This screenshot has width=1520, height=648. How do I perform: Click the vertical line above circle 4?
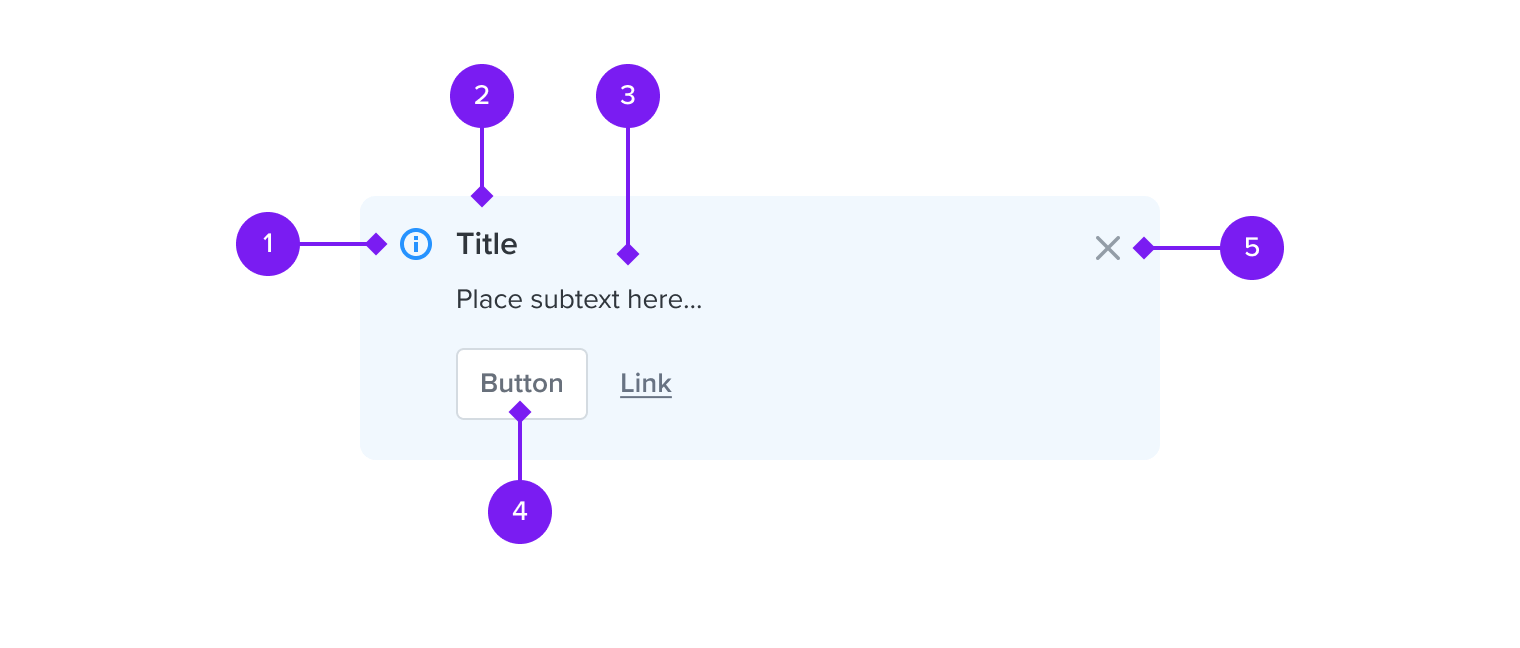click(520, 450)
